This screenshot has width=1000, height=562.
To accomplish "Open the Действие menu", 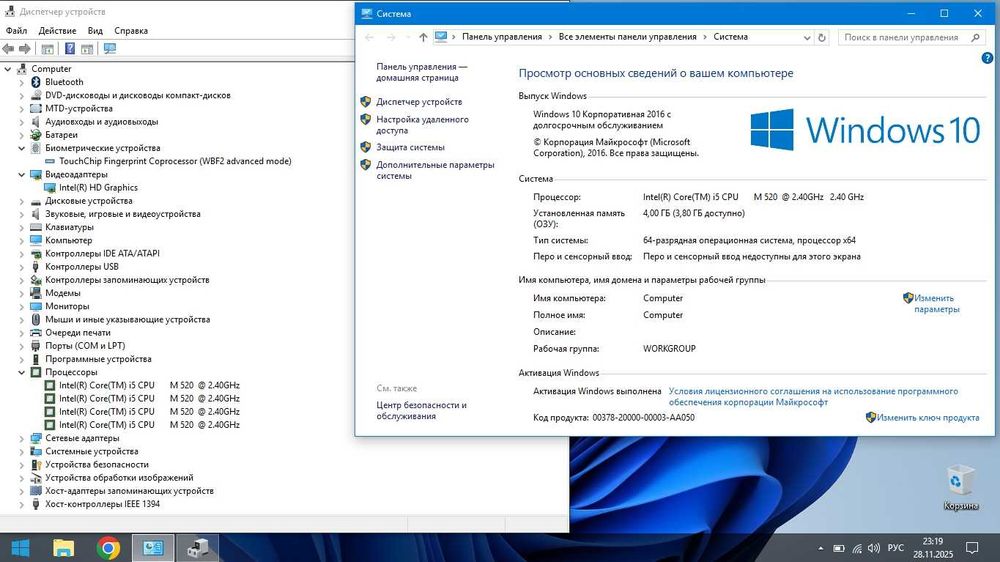I will [57, 31].
